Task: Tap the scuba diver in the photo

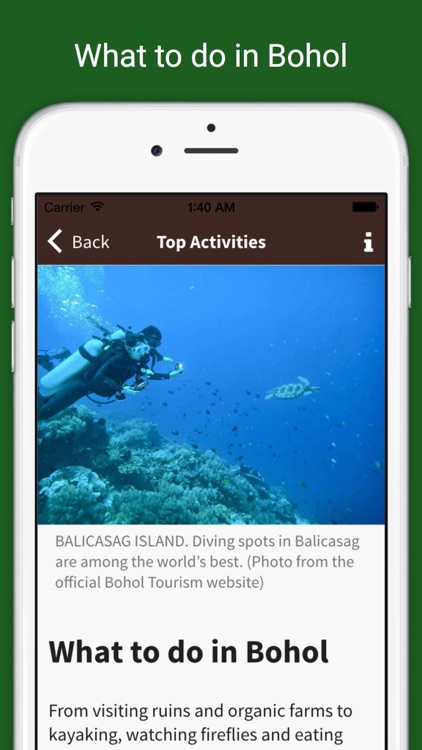Action: 108,366
